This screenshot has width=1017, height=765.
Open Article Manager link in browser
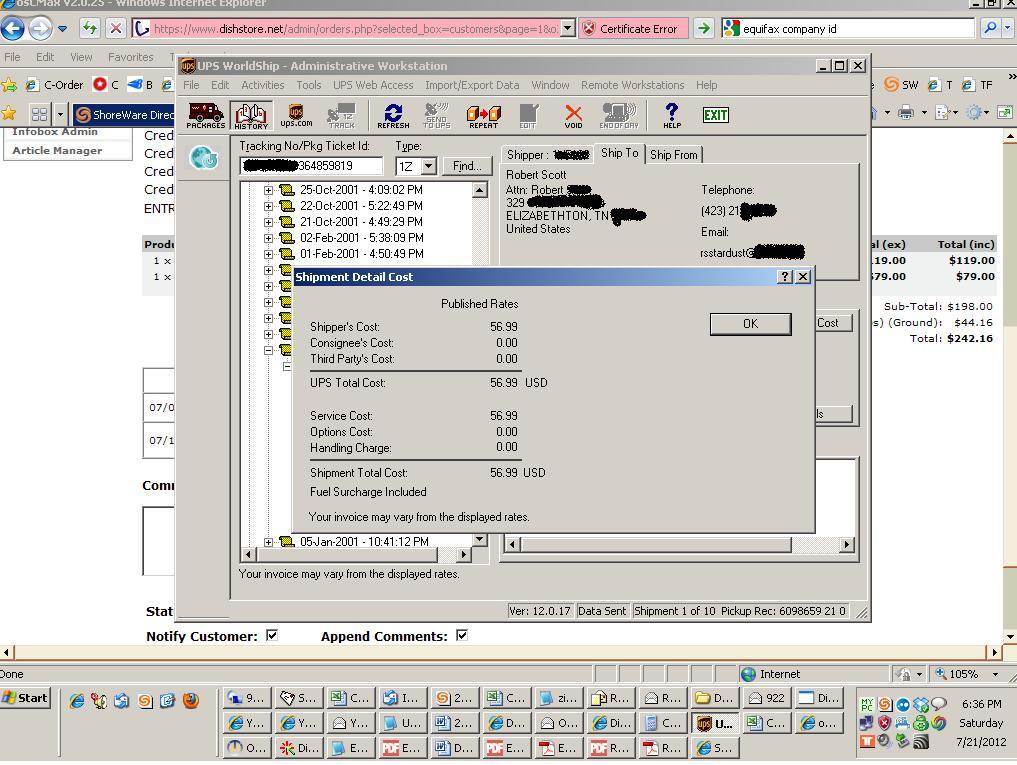click(x=57, y=151)
